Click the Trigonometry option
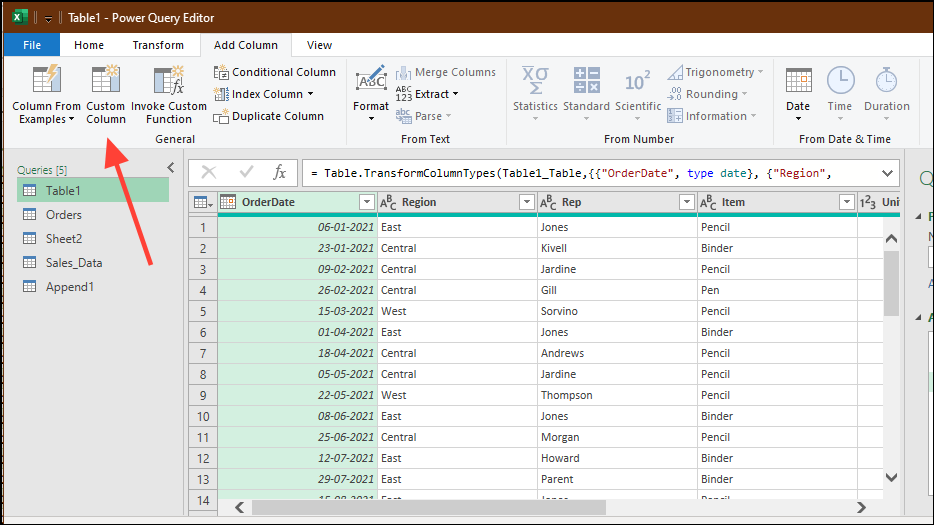This screenshot has width=934, height=525. [x=715, y=72]
